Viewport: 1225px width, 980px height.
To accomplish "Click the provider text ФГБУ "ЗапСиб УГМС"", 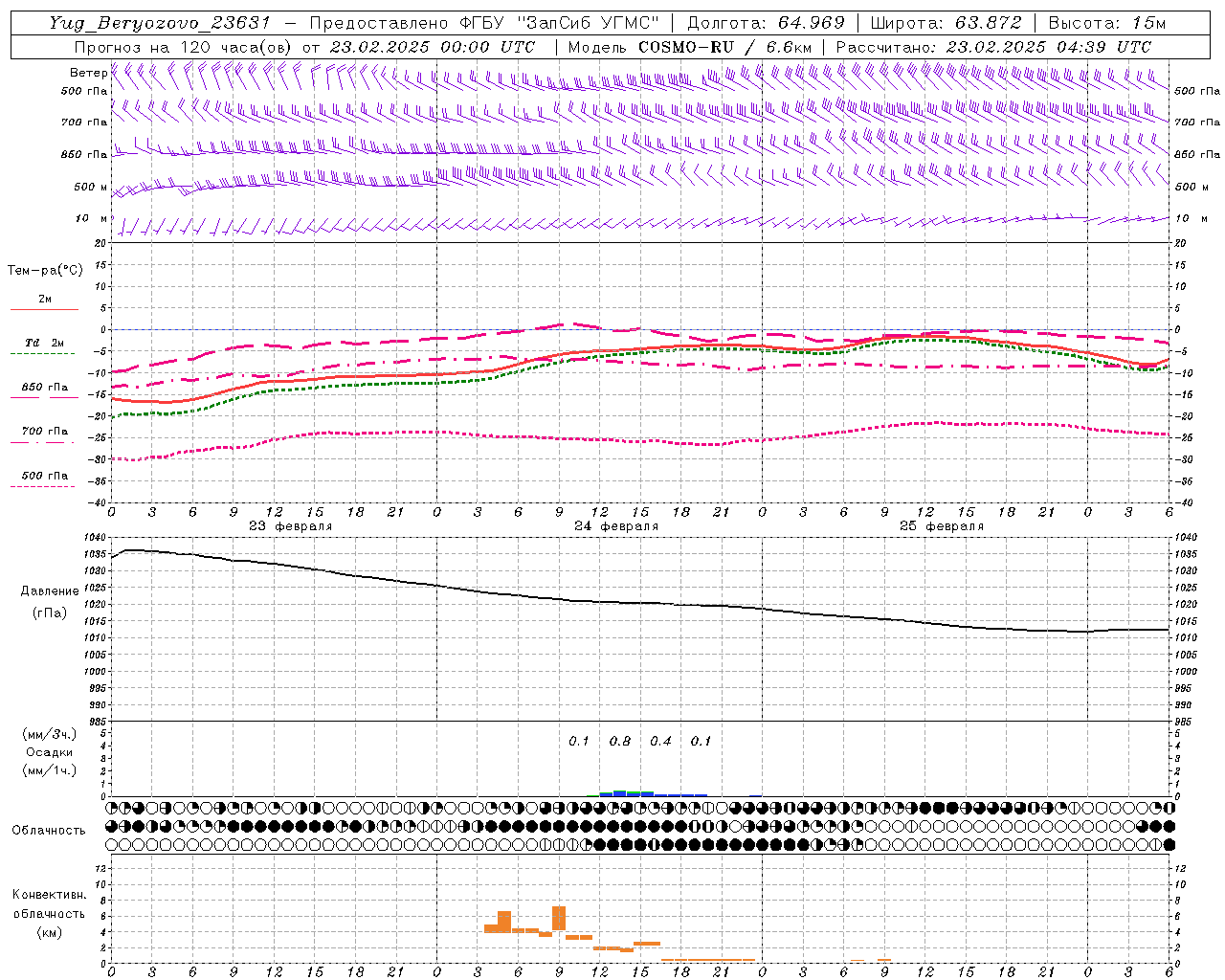I will pos(561,23).
